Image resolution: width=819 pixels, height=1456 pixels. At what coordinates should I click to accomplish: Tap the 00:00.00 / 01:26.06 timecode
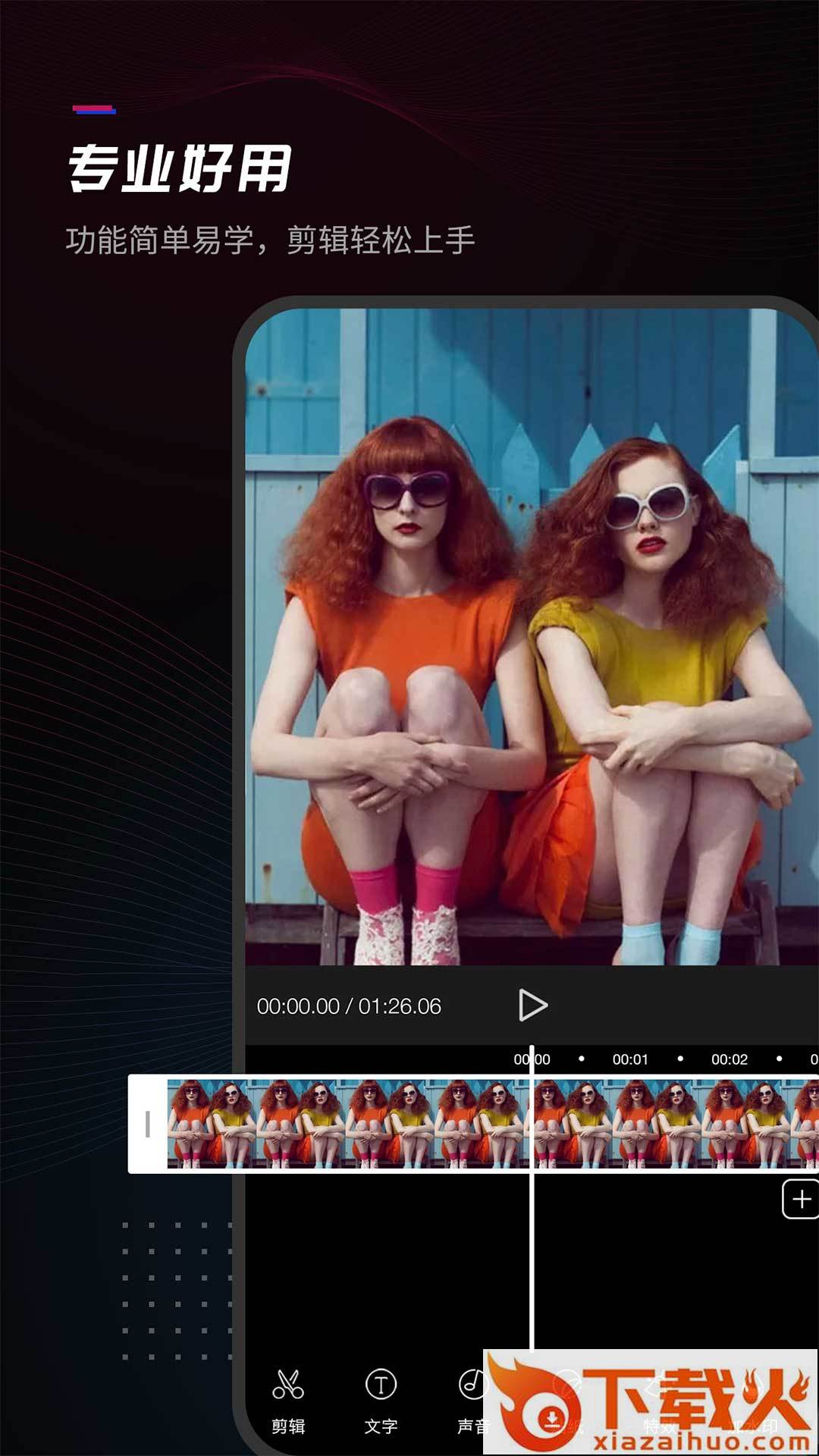click(x=349, y=1006)
